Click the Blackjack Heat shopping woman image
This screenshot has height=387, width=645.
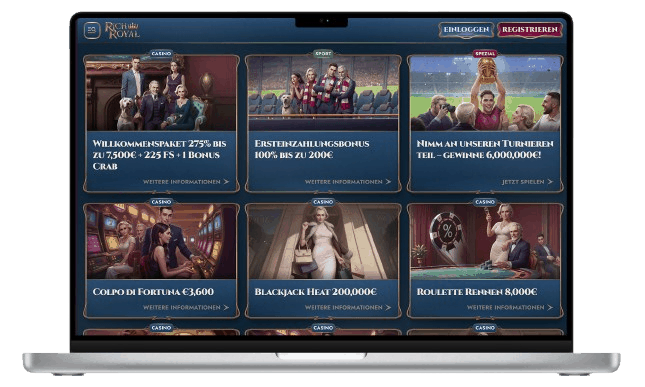[323, 242]
